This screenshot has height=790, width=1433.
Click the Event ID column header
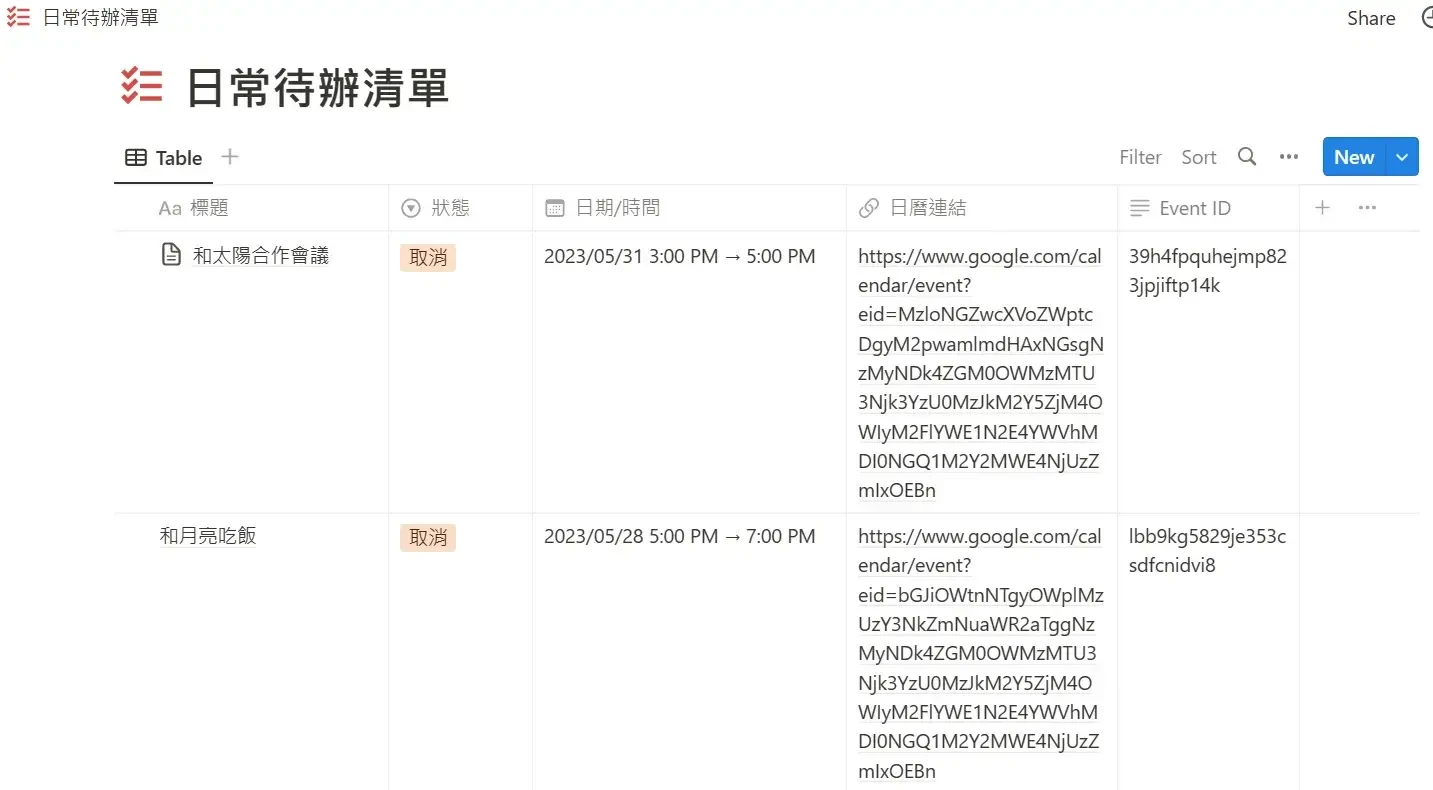coord(1208,208)
